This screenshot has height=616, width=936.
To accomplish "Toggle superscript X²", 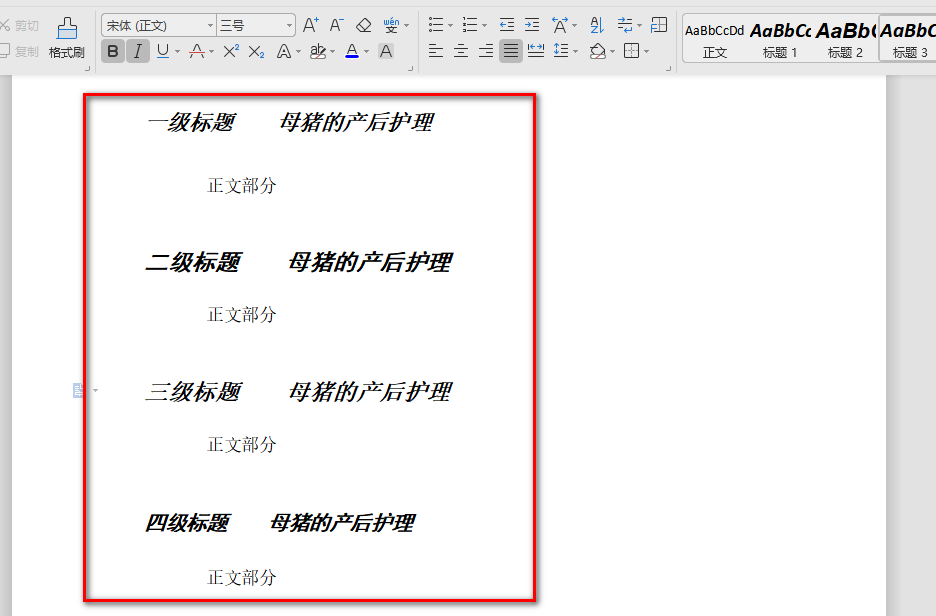I will [x=231, y=51].
